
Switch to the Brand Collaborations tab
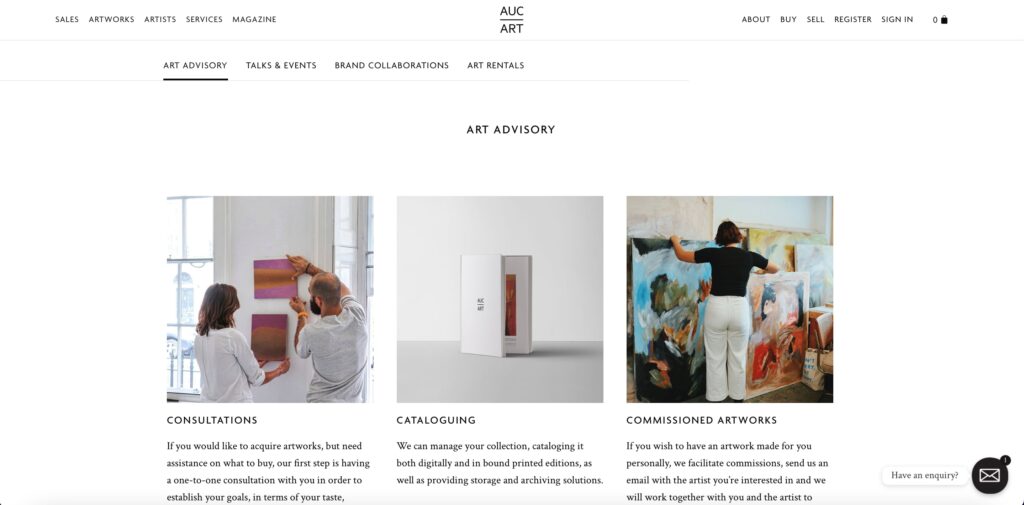pos(392,65)
